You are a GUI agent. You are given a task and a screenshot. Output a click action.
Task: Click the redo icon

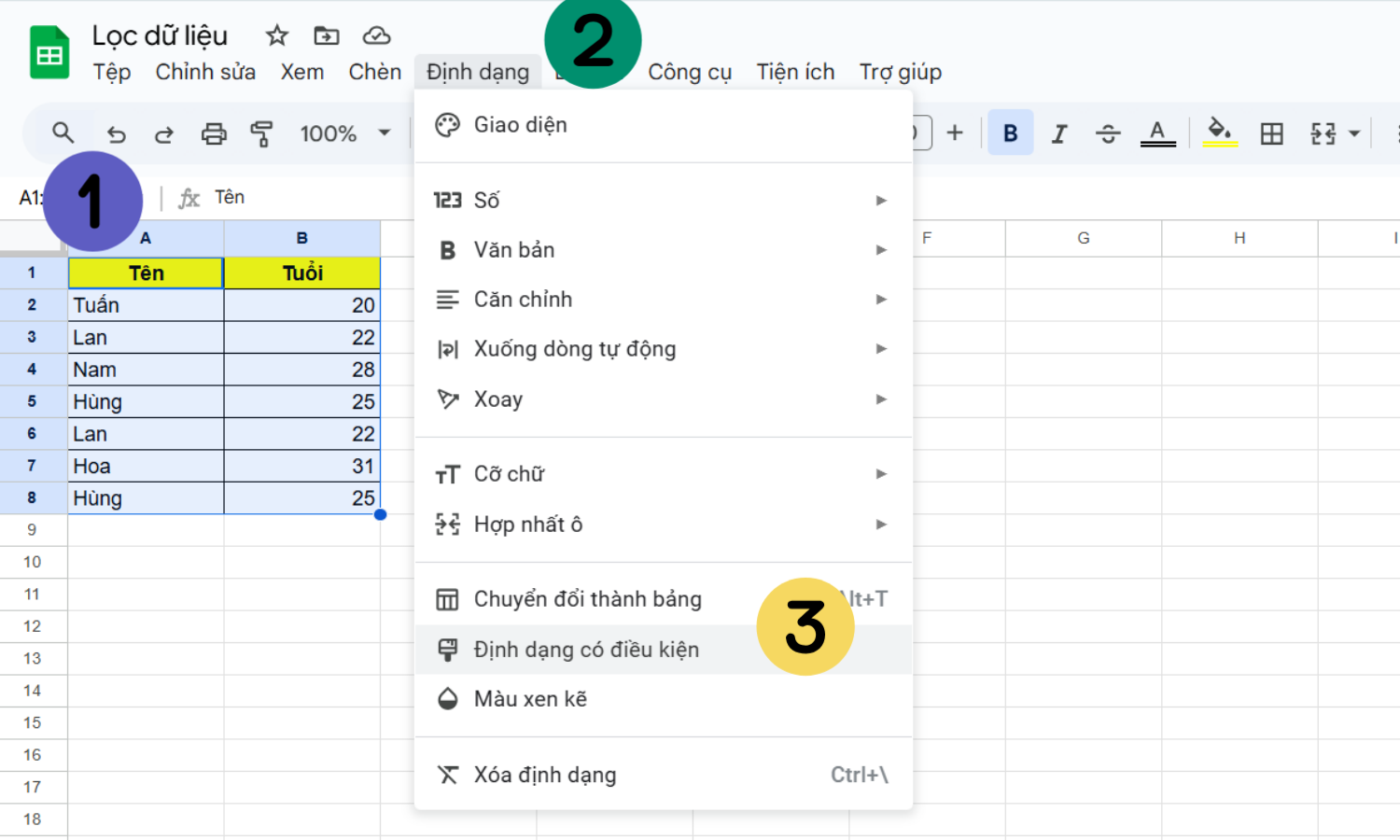coord(164,133)
